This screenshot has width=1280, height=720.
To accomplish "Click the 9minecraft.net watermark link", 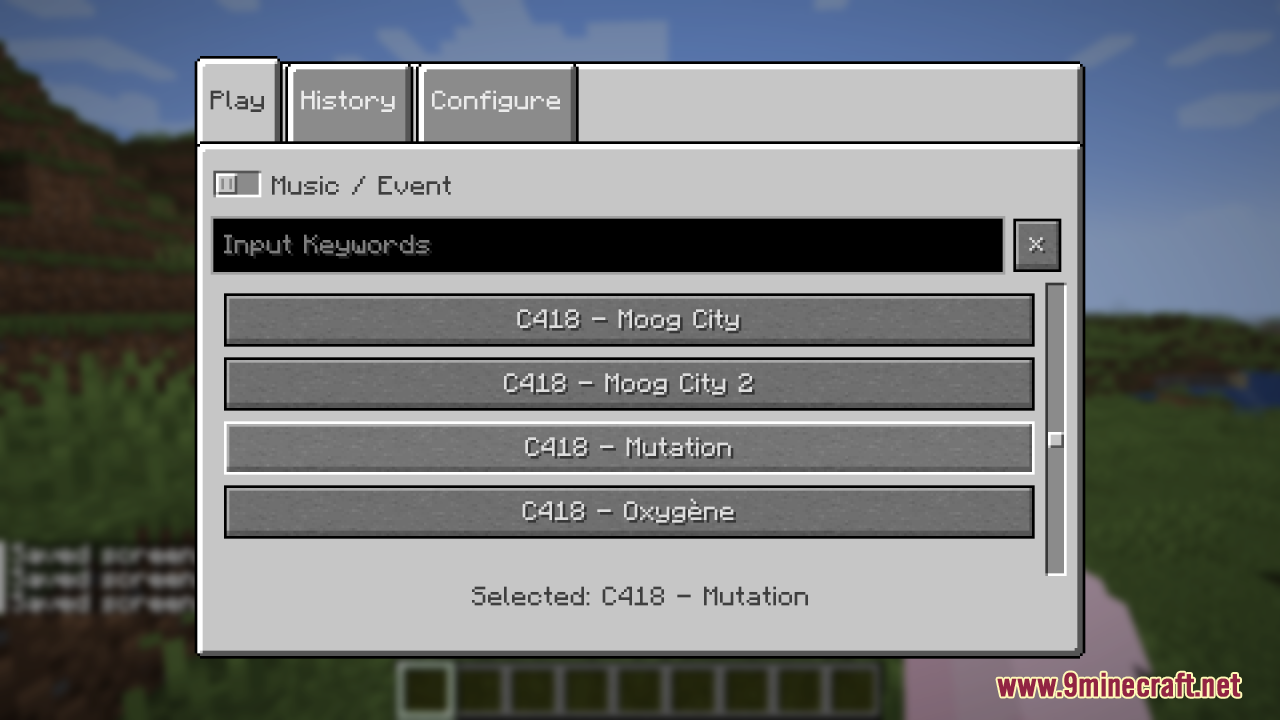I will coord(1119,686).
